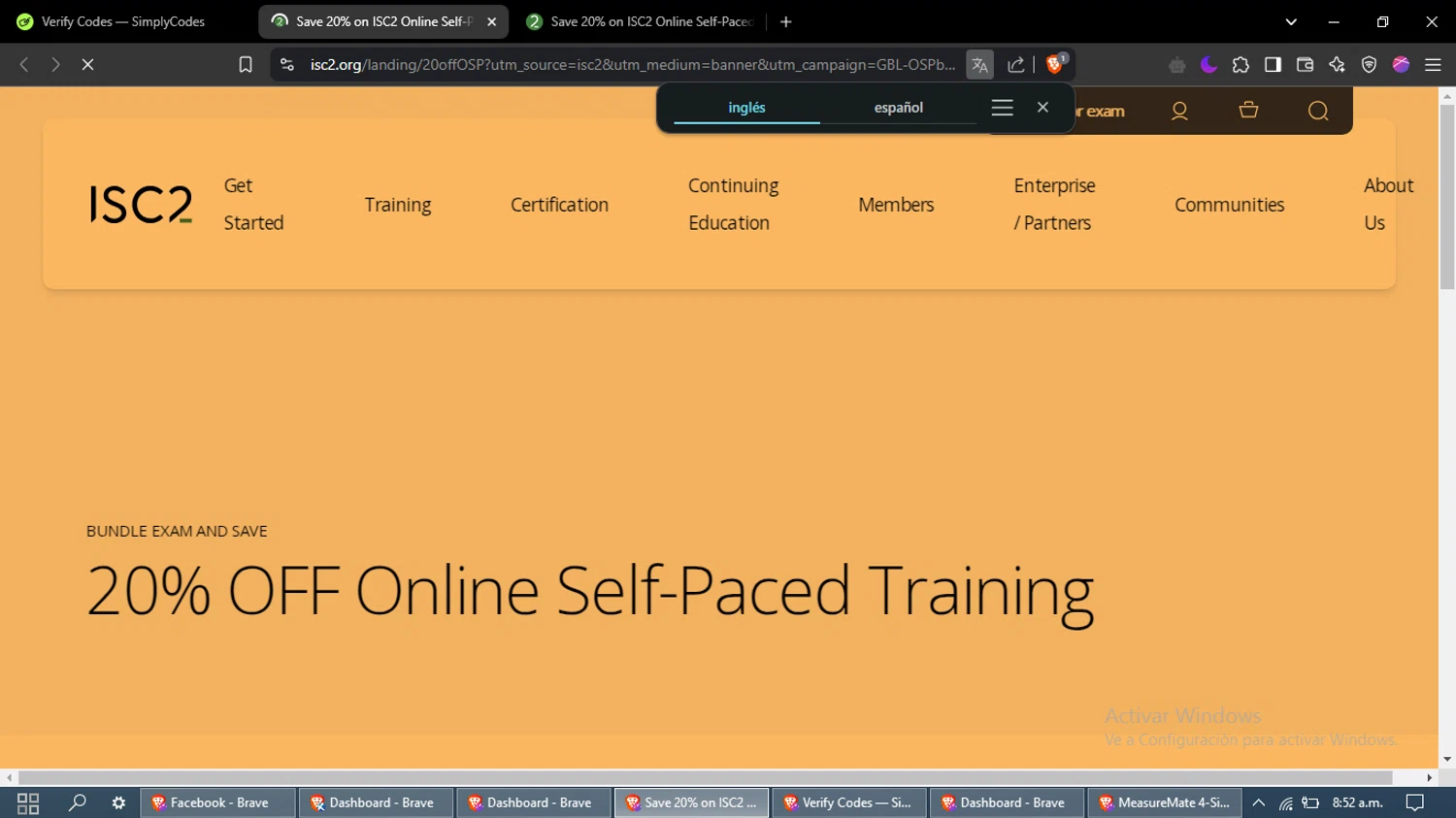Screen dimensions: 1456x818
Task: Go back to previous page
Action: pos(24,64)
